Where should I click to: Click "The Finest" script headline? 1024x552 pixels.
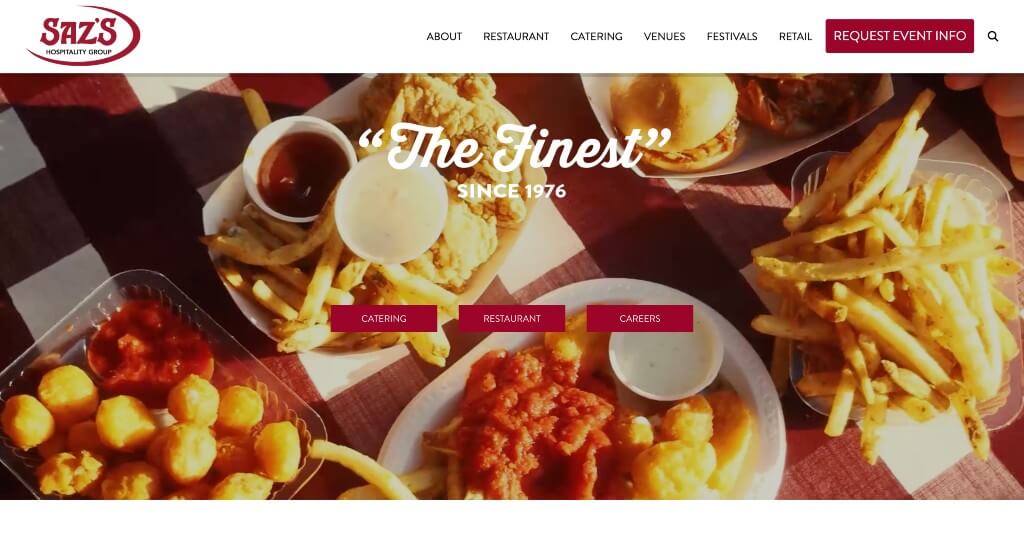[515, 148]
